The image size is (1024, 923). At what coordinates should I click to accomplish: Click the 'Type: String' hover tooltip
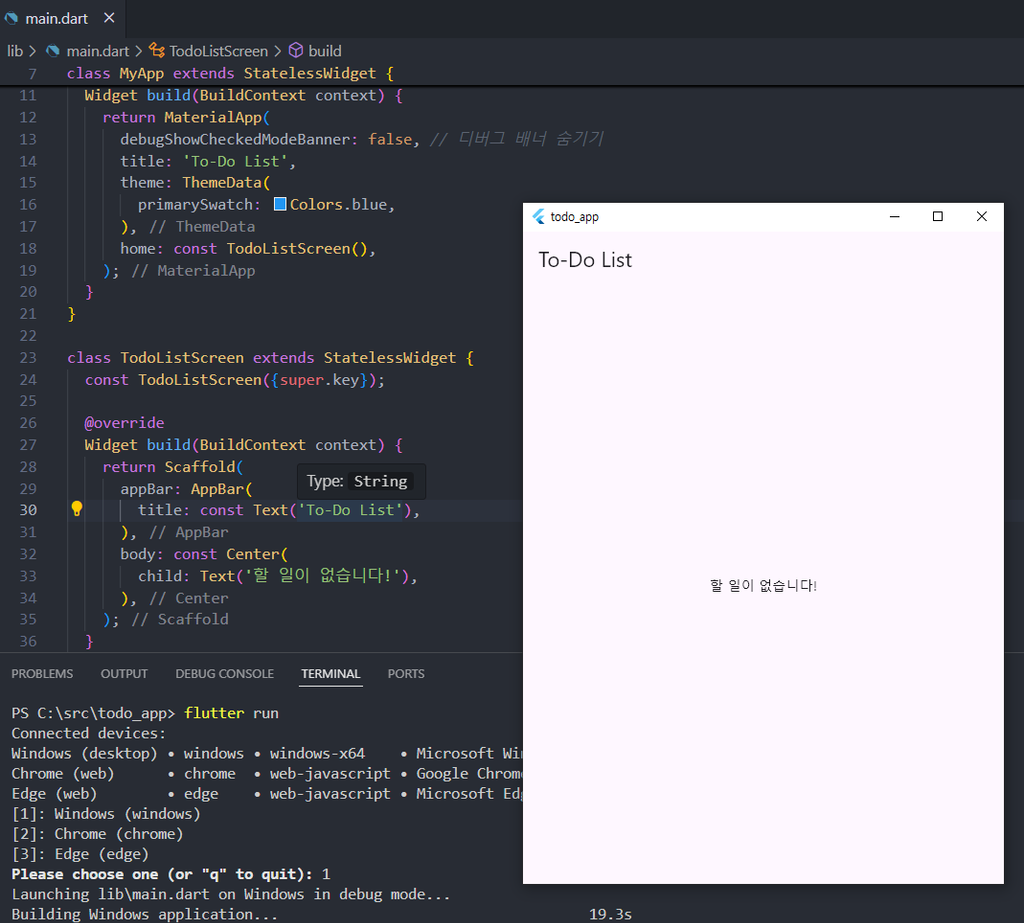click(x=361, y=481)
